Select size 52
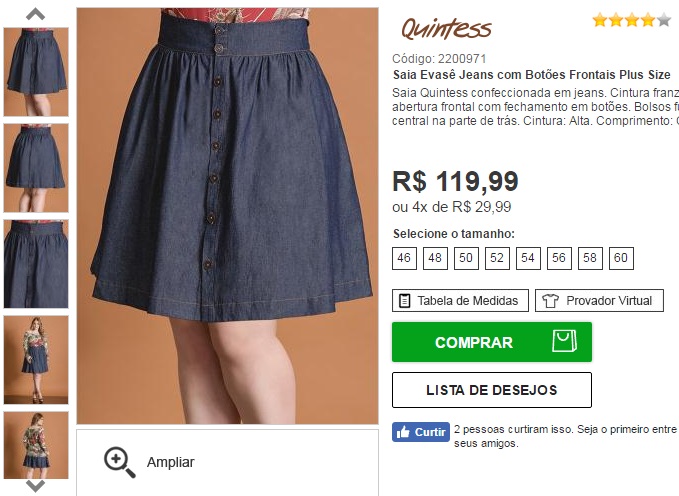Screen dimensions: 679x496 coord(497,258)
